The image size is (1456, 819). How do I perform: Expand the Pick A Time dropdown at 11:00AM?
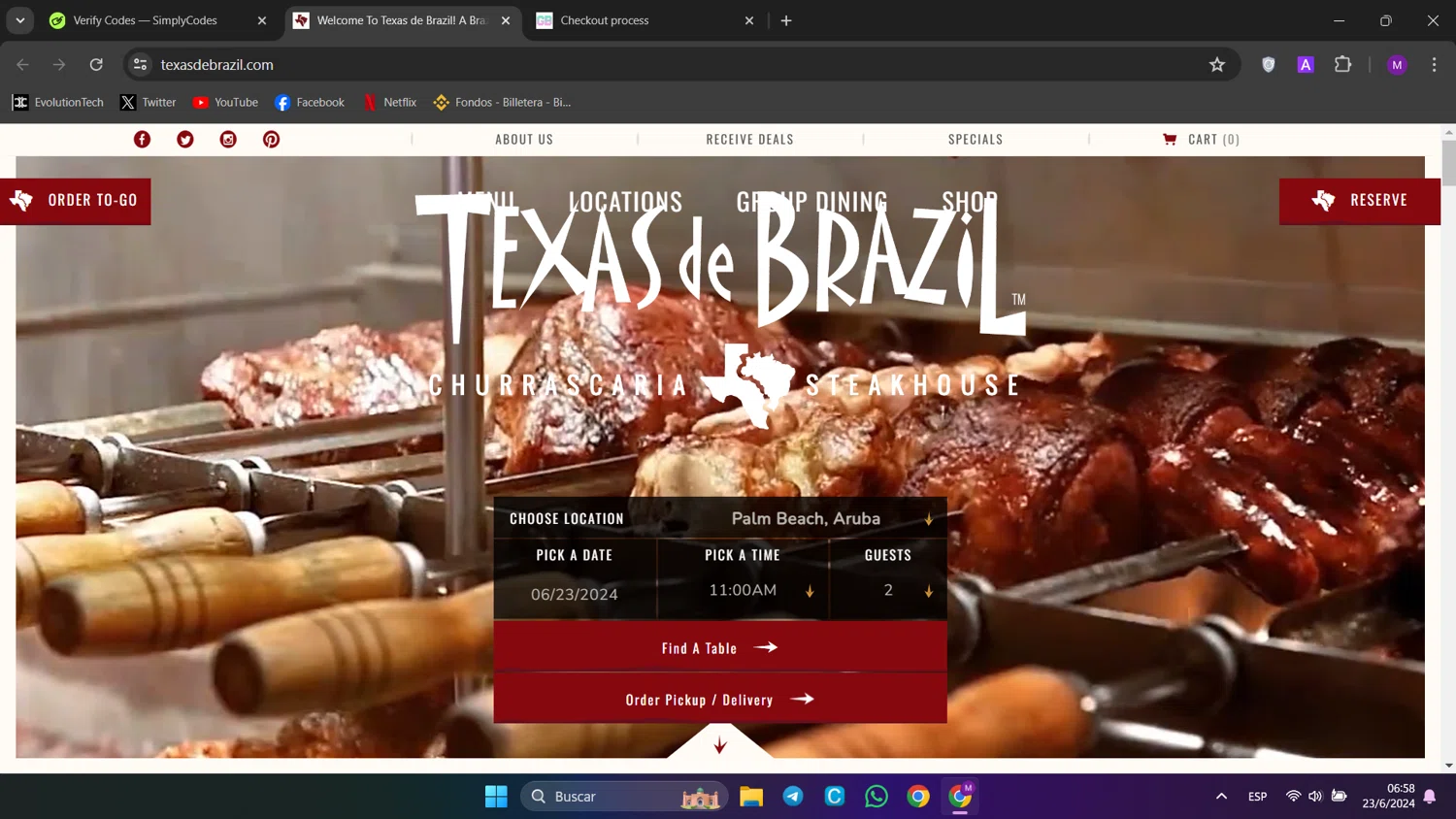point(744,590)
